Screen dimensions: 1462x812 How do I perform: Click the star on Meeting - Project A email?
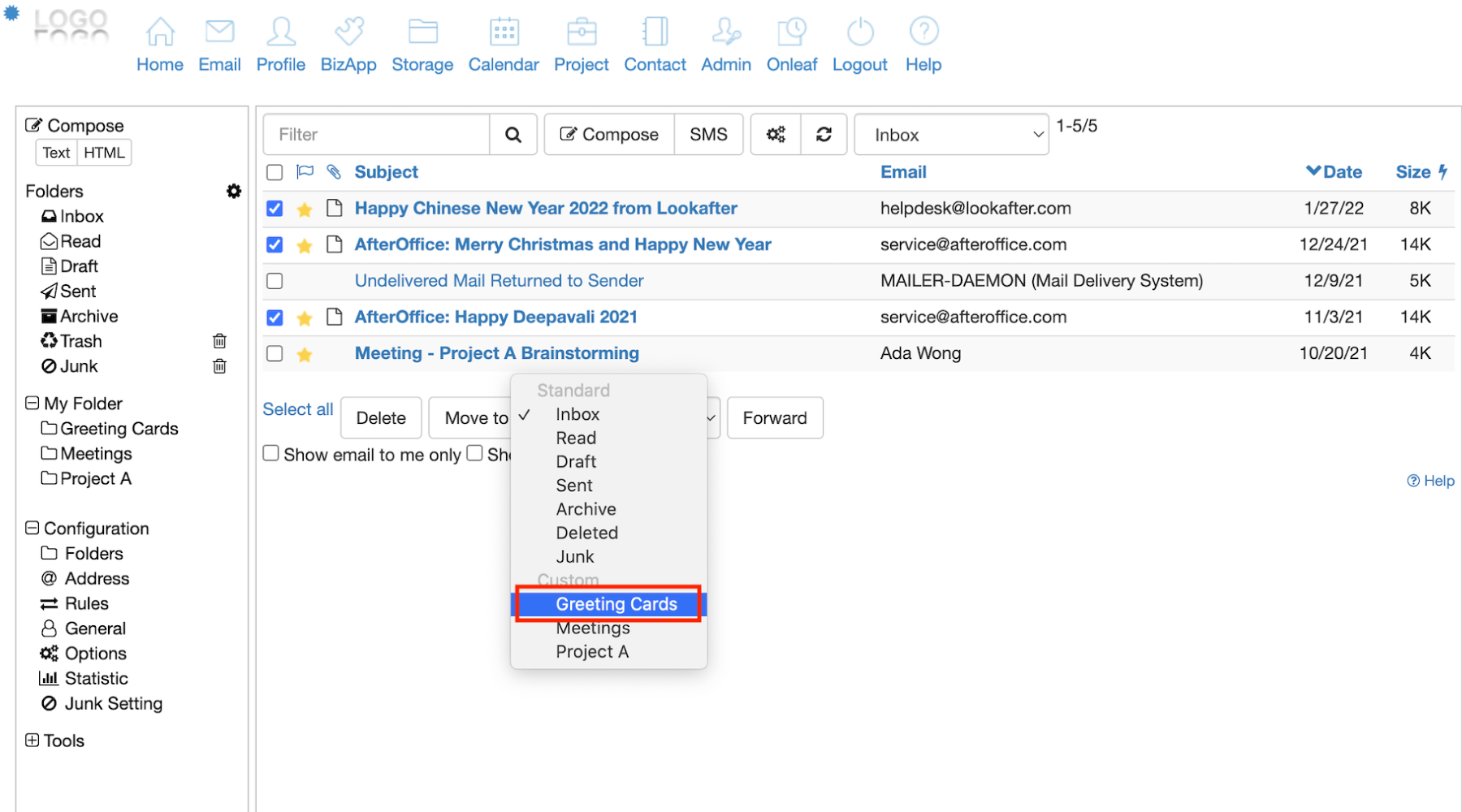pyautogui.click(x=305, y=354)
